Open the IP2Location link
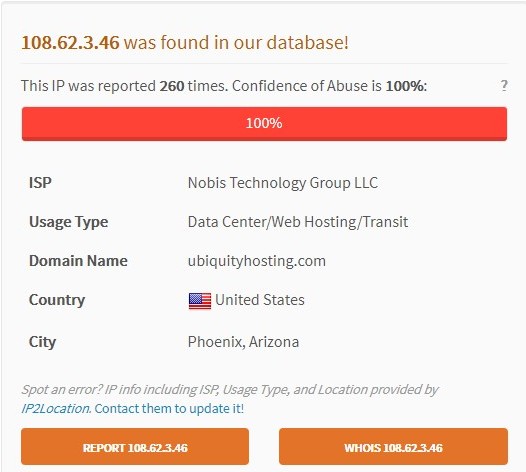The width and height of the screenshot is (526, 472). tap(56, 409)
